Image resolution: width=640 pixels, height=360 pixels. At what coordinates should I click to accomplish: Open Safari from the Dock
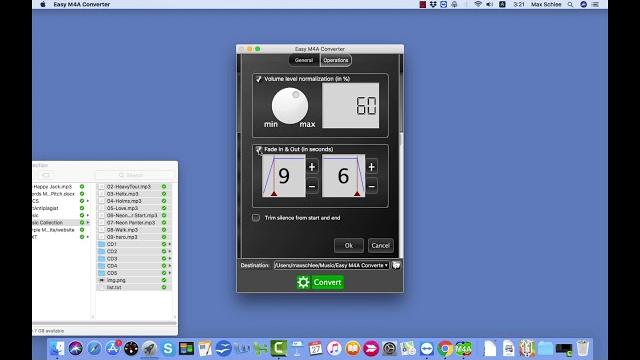point(94,349)
